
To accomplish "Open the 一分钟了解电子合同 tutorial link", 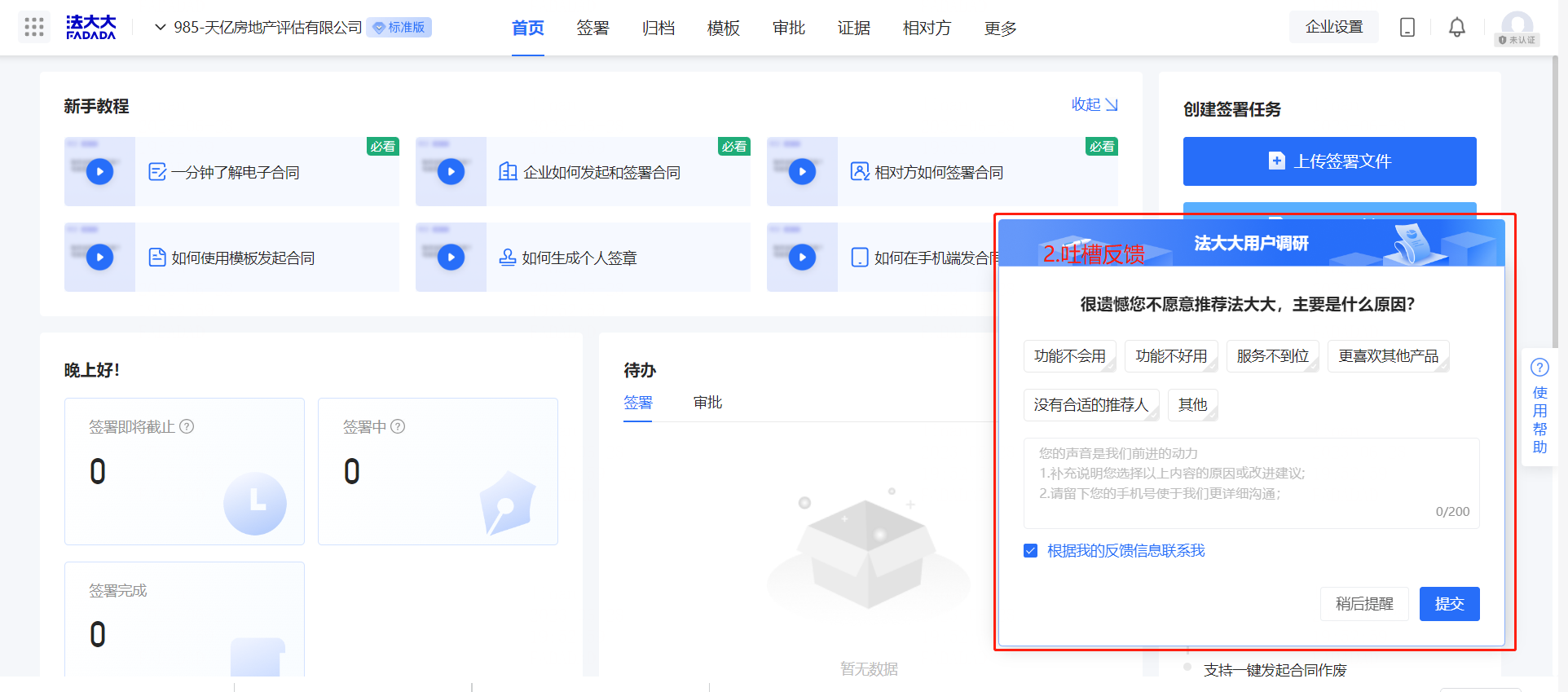I will 236,172.
